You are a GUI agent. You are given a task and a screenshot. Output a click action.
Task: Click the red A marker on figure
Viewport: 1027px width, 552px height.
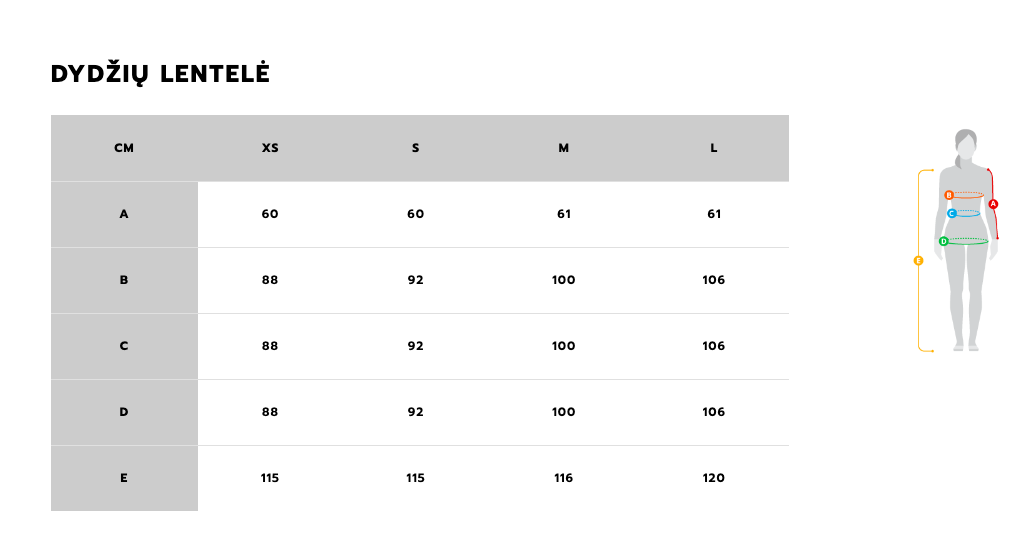[993, 204]
